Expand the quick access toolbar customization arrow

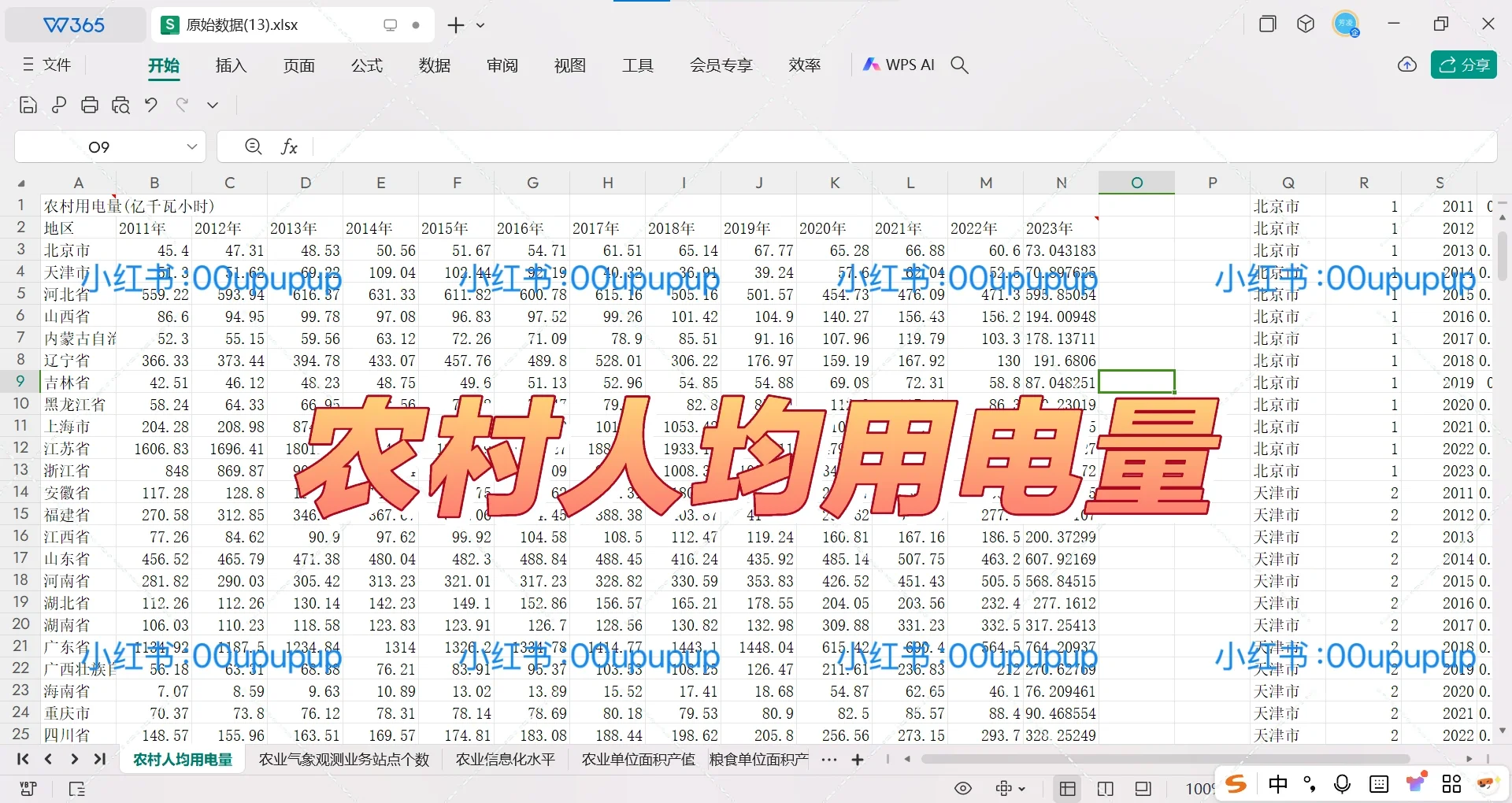[213, 105]
